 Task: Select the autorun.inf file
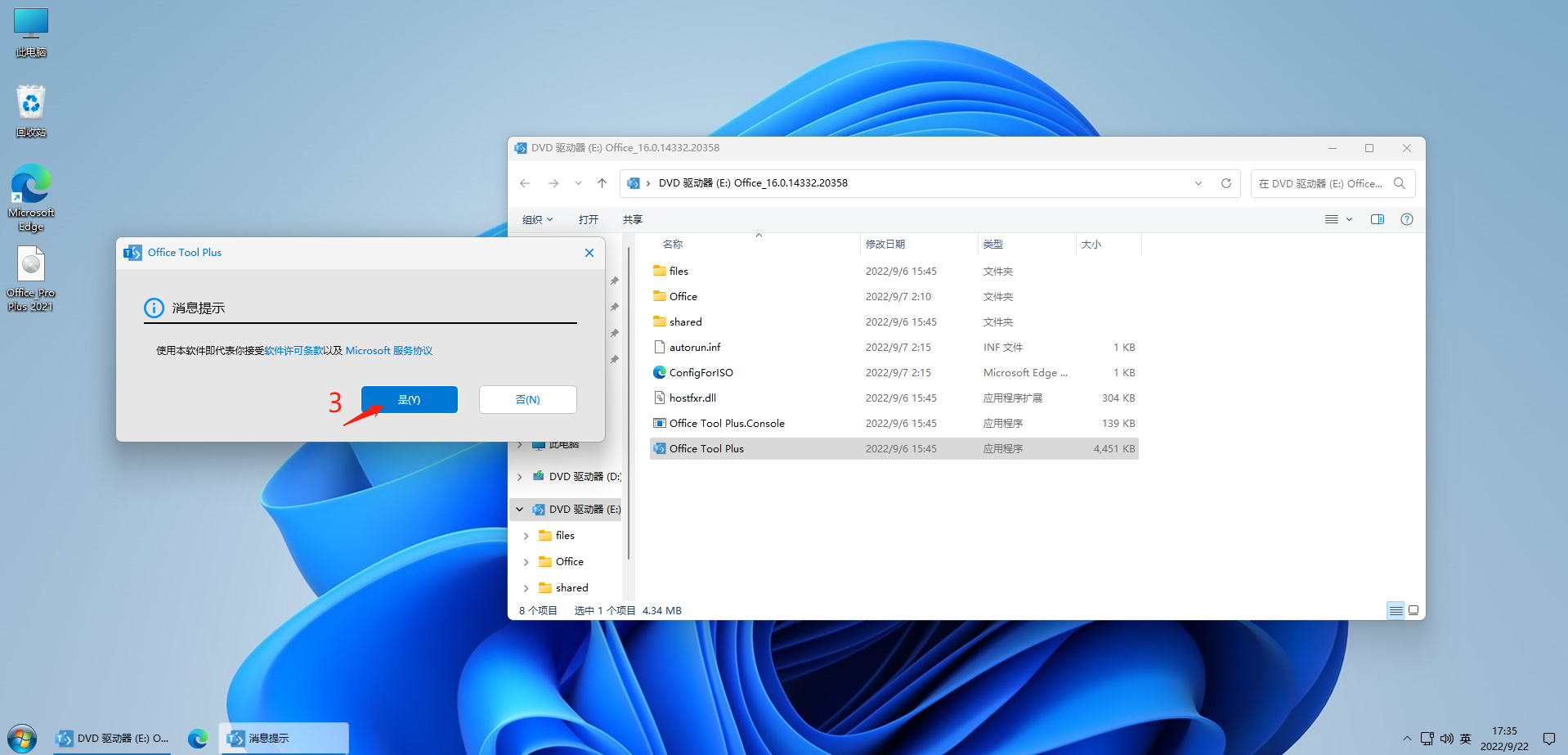click(x=894, y=347)
